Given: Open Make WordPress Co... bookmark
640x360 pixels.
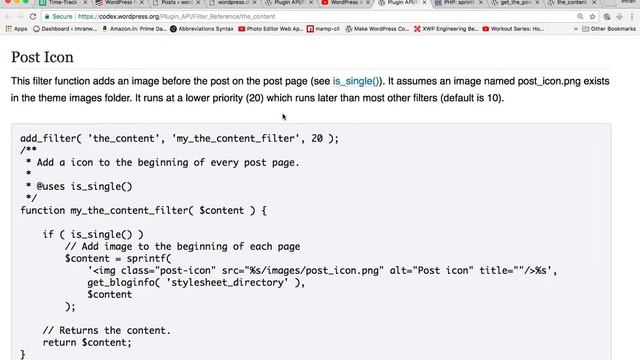Looking at the screenshot, I should click(377, 29).
